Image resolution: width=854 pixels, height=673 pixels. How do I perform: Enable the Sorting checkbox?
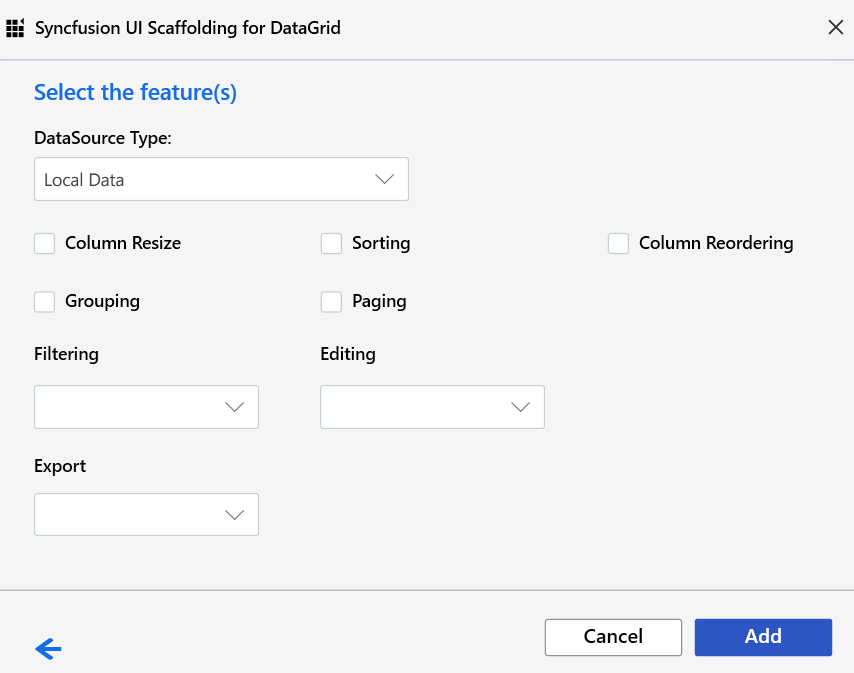[331, 243]
